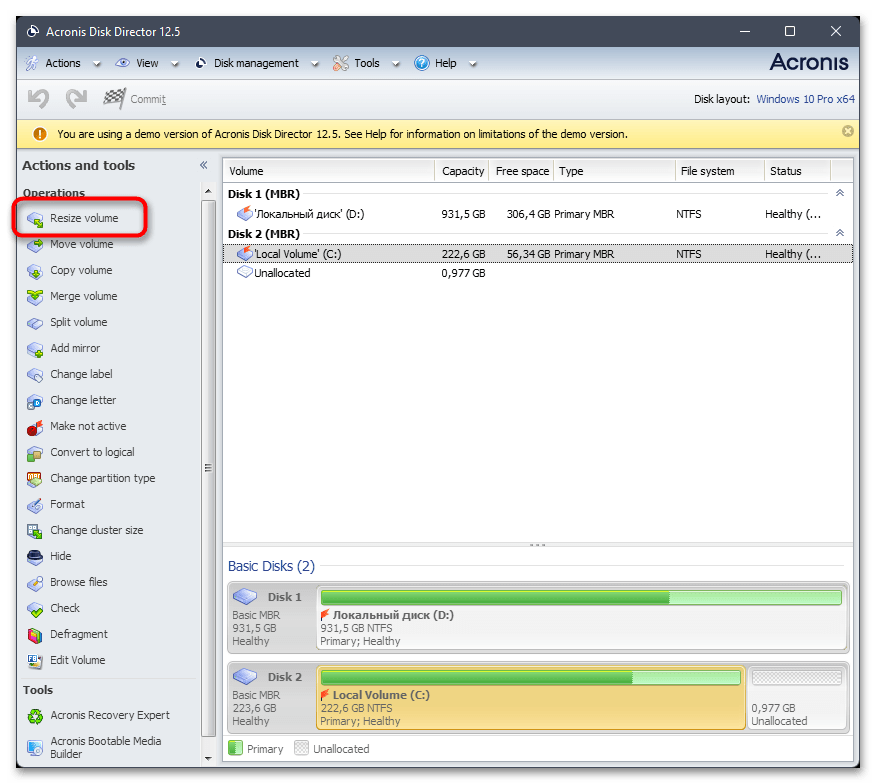This screenshot has height=784, width=876.
Task: Choose the Add mirror icon
Action: tap(35, 348)
